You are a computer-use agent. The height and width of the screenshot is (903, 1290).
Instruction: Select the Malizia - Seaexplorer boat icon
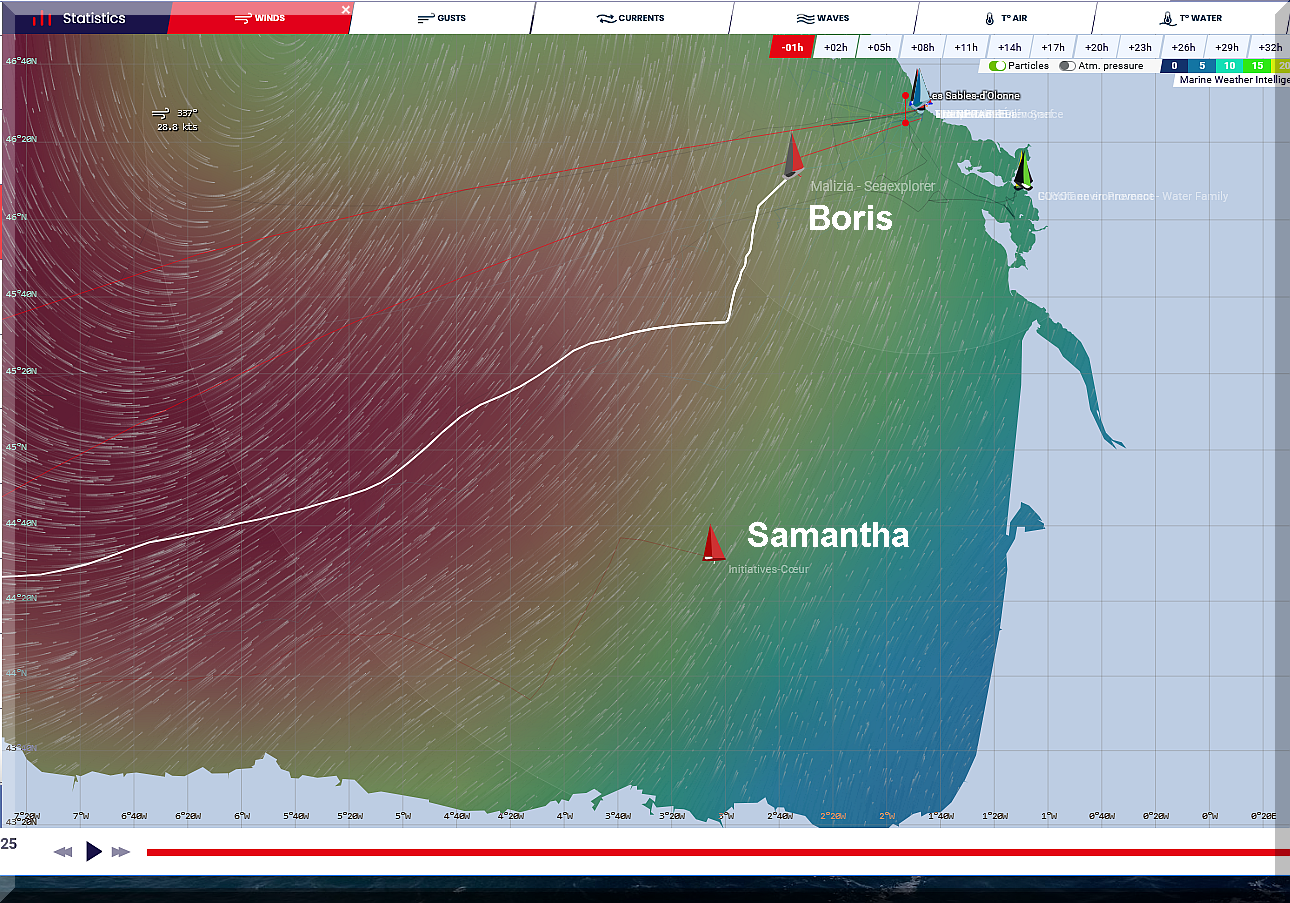pos(793,156)
